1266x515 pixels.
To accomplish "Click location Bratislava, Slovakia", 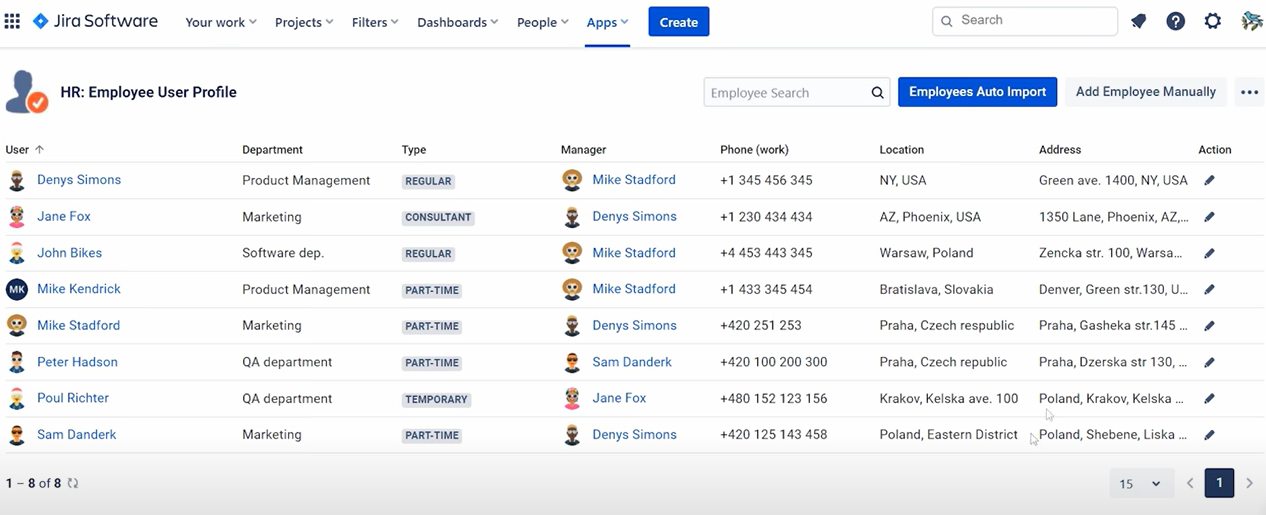I will coord(936,289).
